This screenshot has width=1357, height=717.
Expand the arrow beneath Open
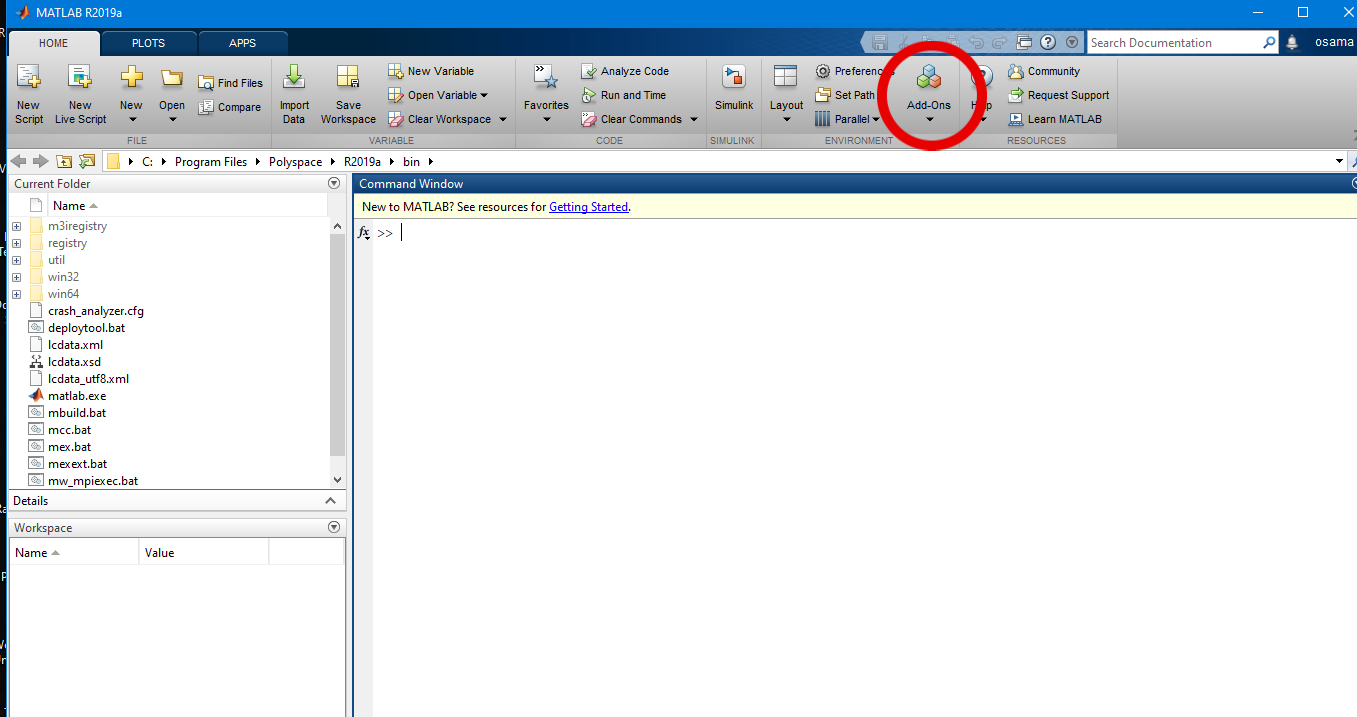point(172,119)
